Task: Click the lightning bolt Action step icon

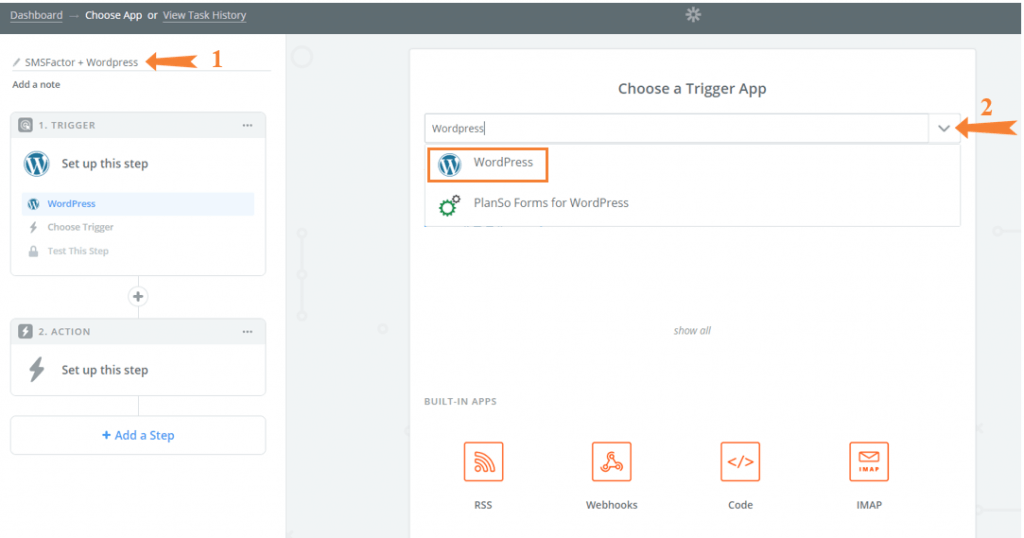Action: tap(37, 370)
